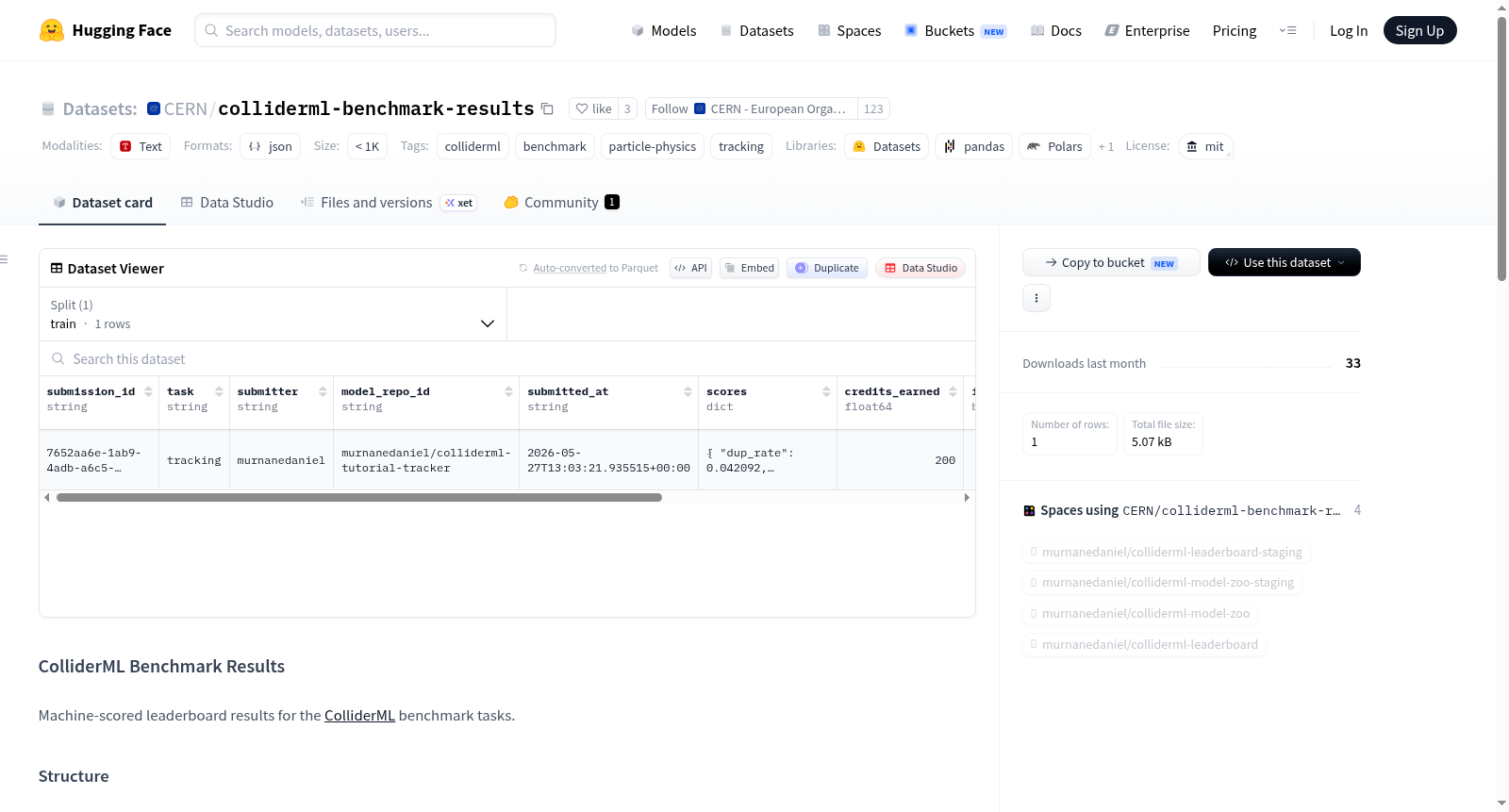This screenshot has height=812, width=1509.
Task: Open the Files and versions tab
Action: 389,202
